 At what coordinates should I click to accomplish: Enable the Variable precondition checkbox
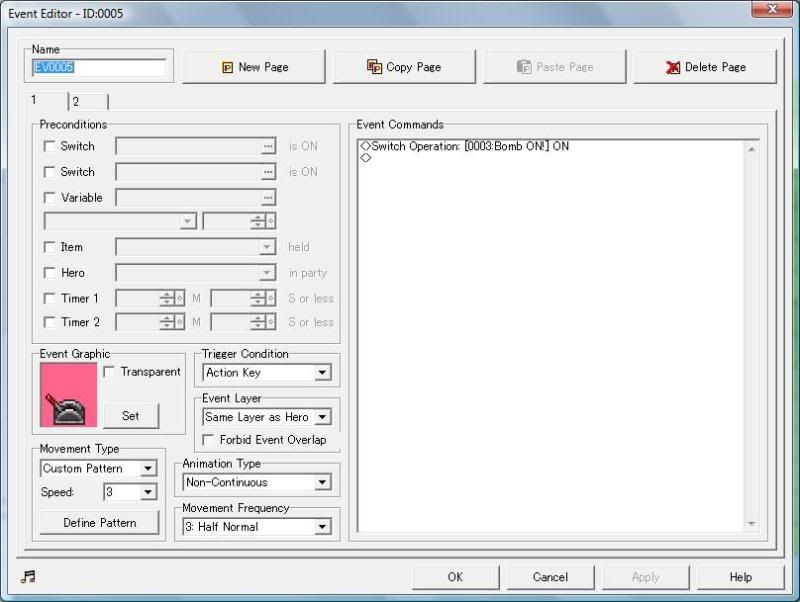(x=49, y=197)
